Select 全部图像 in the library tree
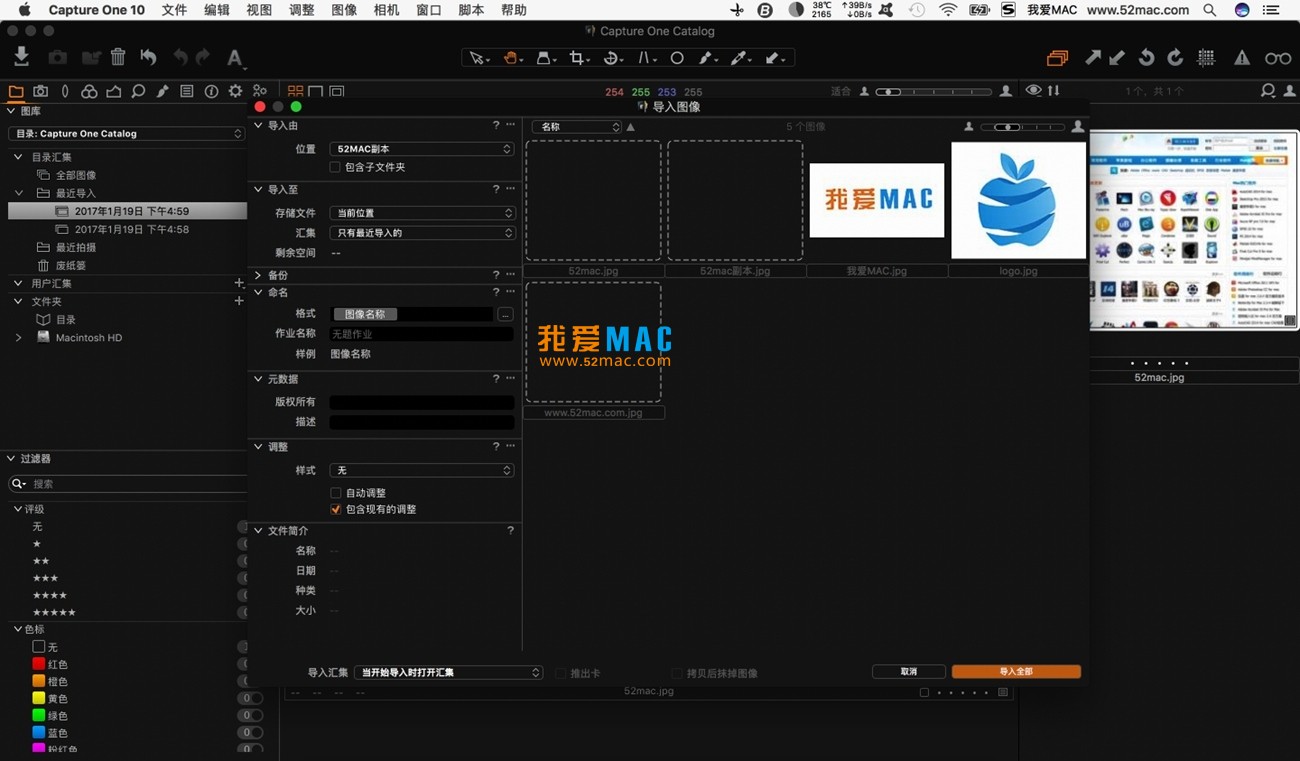The height and width of the screenshot is (761, 1300). click(76, 175)
